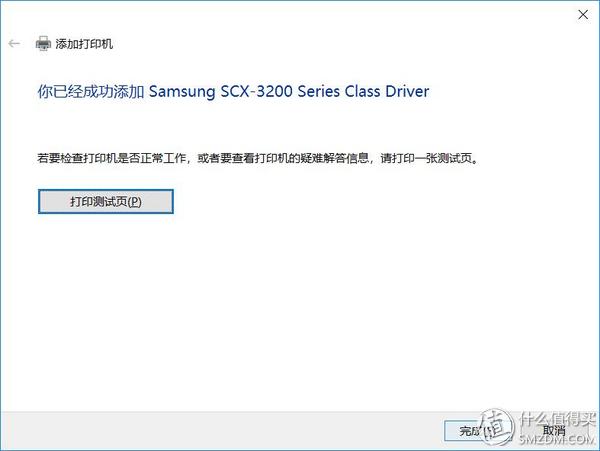Click the 若要检查打印机是否正常工作 description text
The image size is (600, 451).
click(111, 158)
